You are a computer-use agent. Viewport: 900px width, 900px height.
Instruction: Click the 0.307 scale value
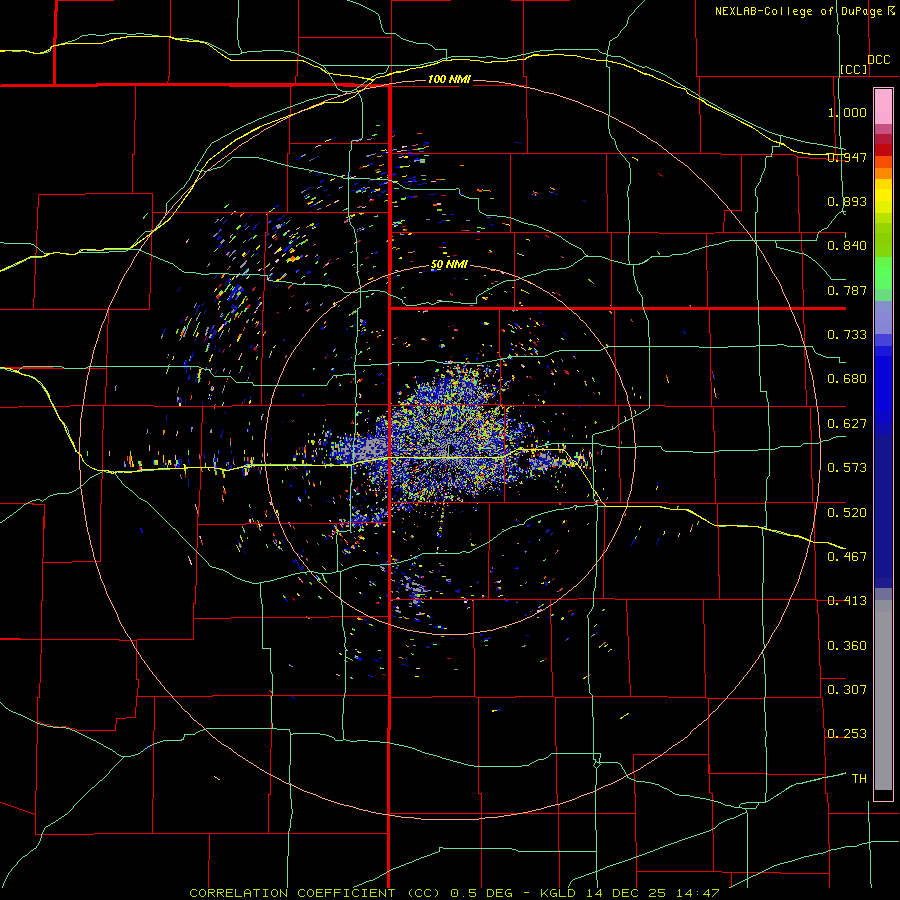[x=847, y=690]
